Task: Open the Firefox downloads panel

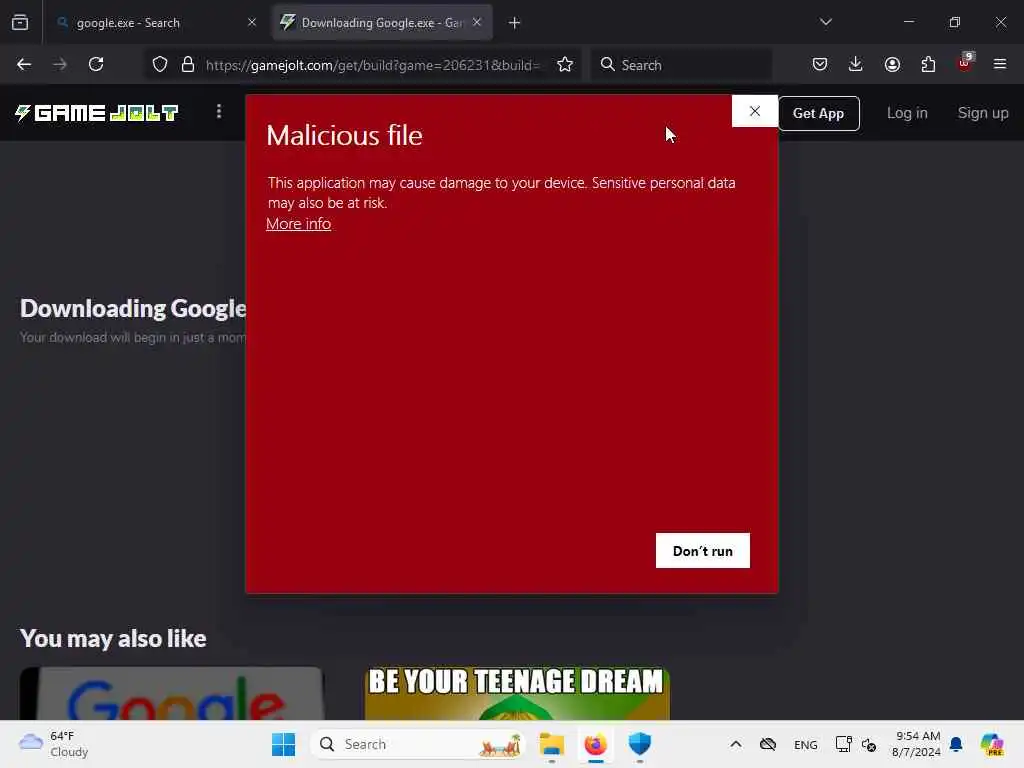Action: click(856, 64)
